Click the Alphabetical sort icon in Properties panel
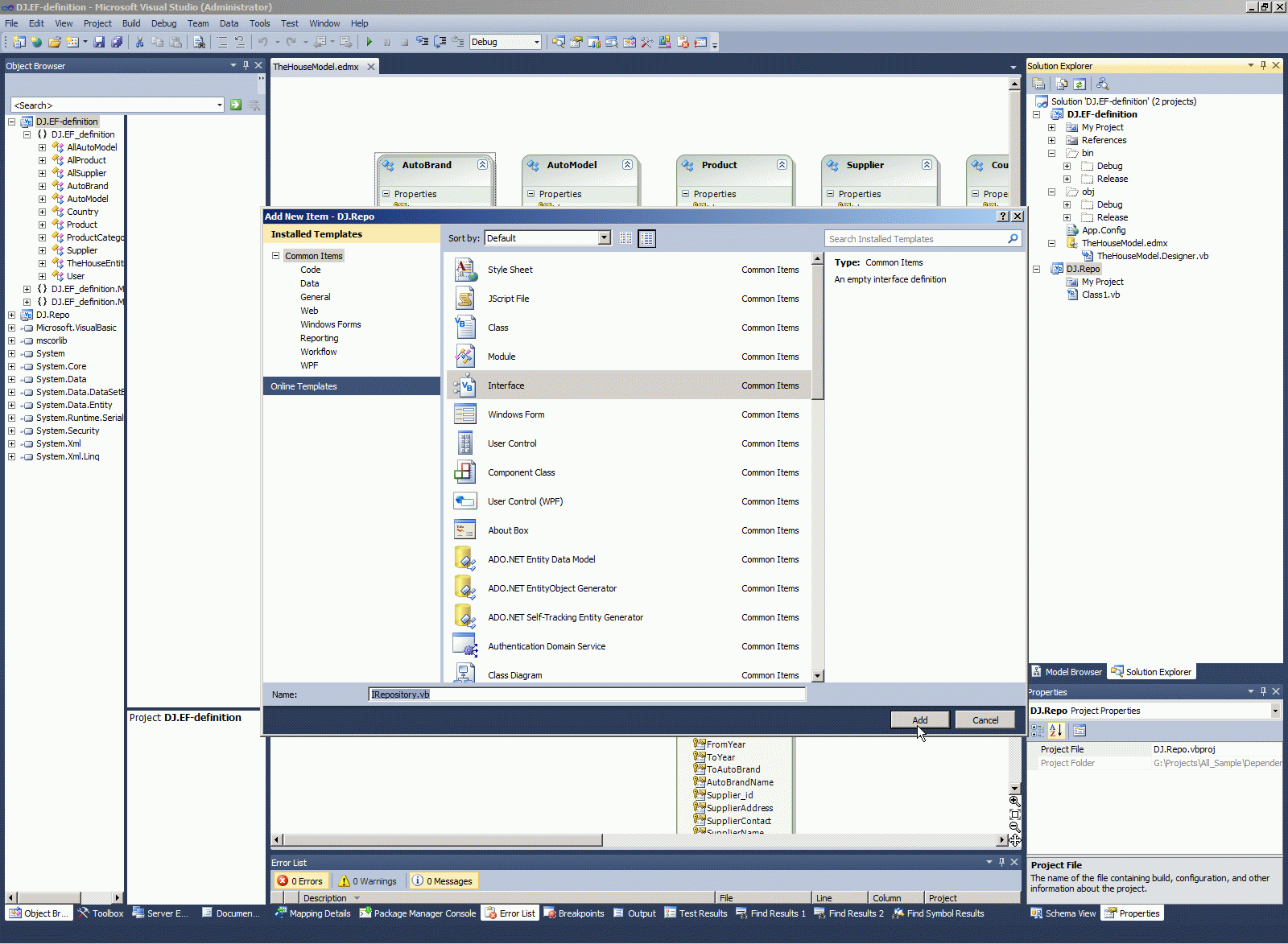 pos(1056,731)
